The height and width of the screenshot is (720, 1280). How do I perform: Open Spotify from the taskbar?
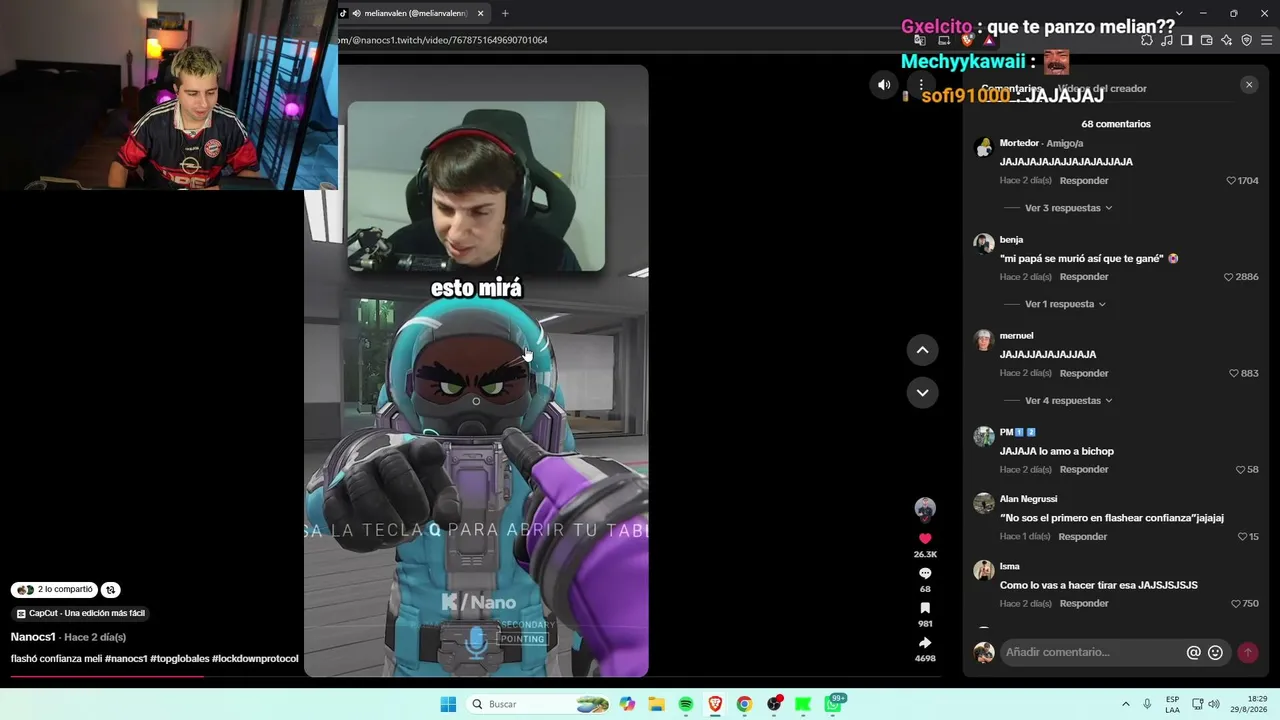686,704
